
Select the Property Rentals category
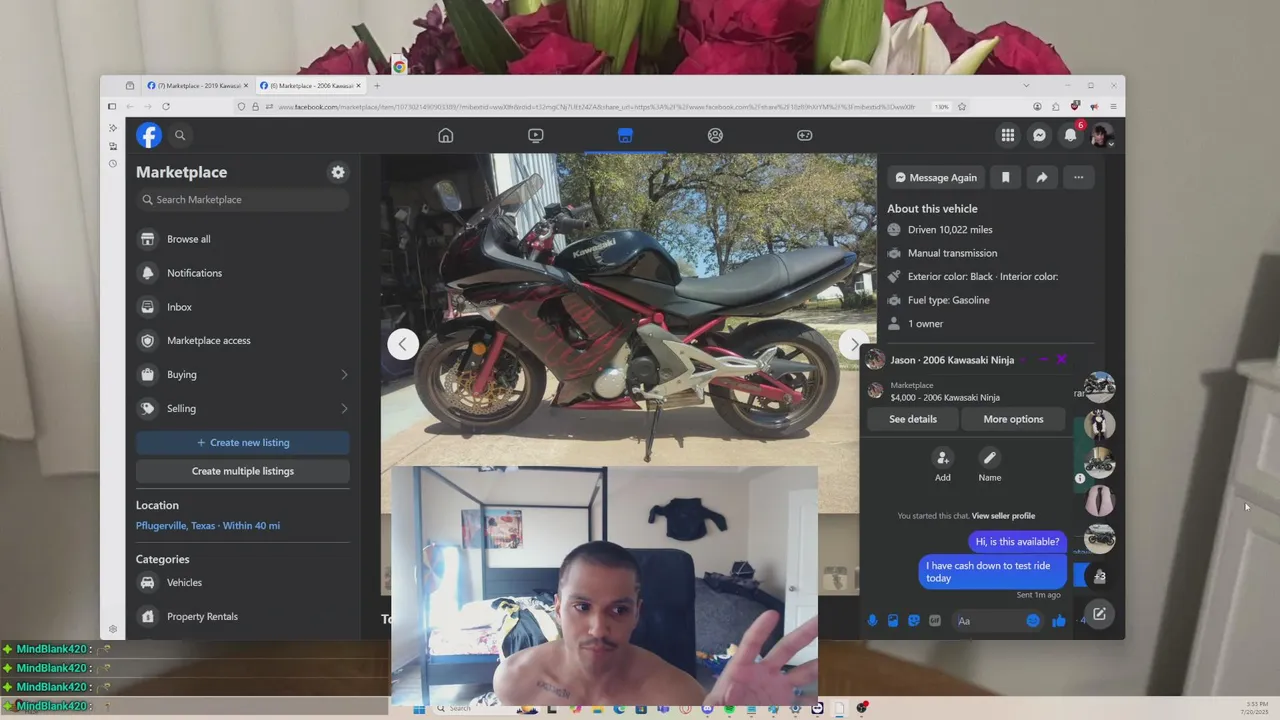243,616
